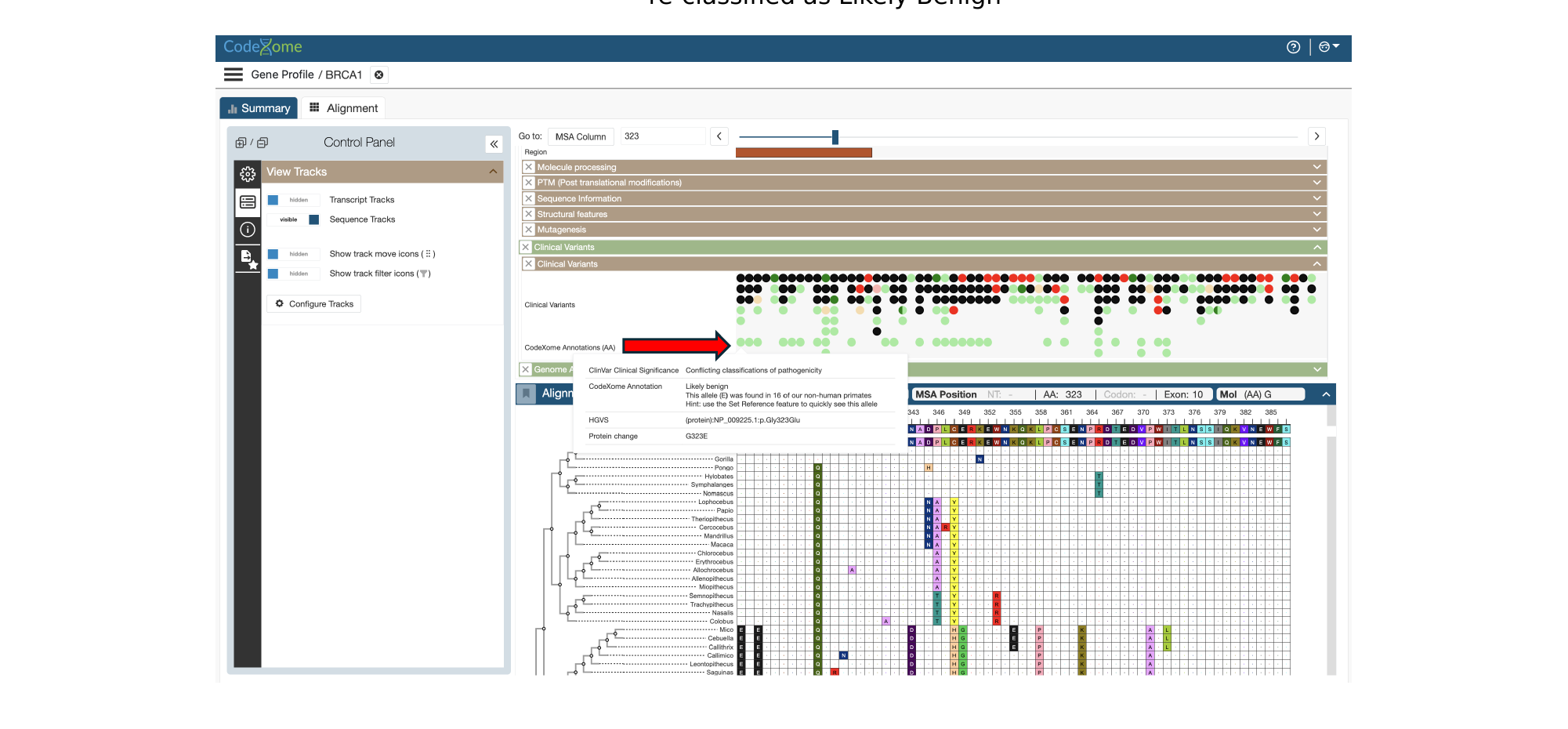
Task: Open the MSA Column go-to dropdown
Action: click(x=581, y=136)
